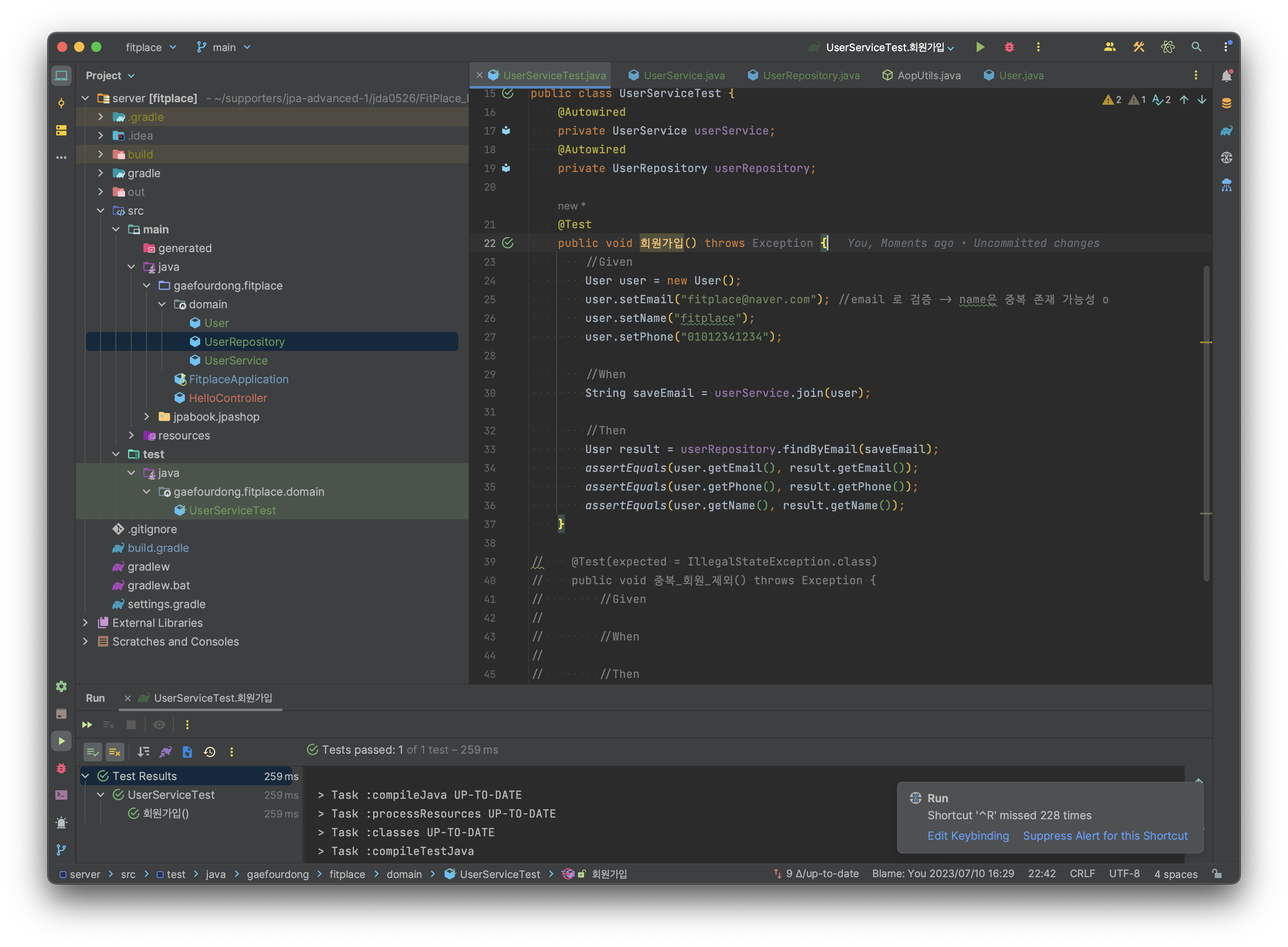Click the editor vertical scrollbar thumb
This screenshot has height=947, width=1288.
pyautogui.click(x=1207, y=423)
